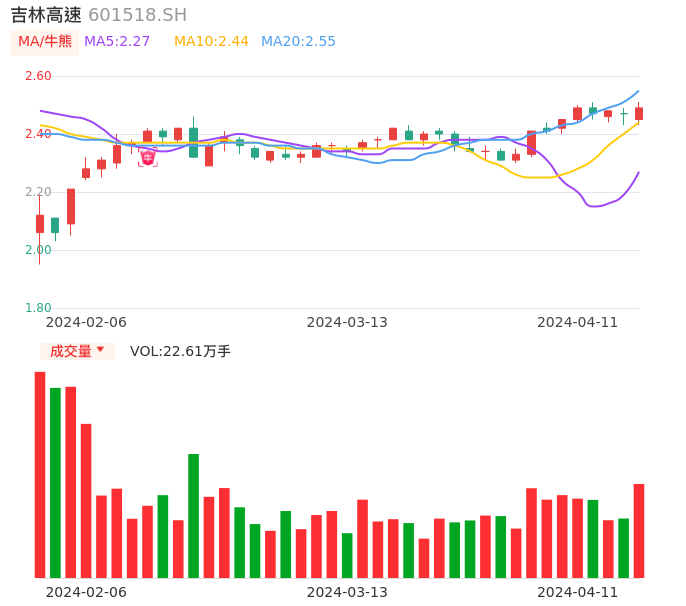Click the last red volume bar on right
The width and height of the screenshot is (686, 606).
[x=639, y=531]
